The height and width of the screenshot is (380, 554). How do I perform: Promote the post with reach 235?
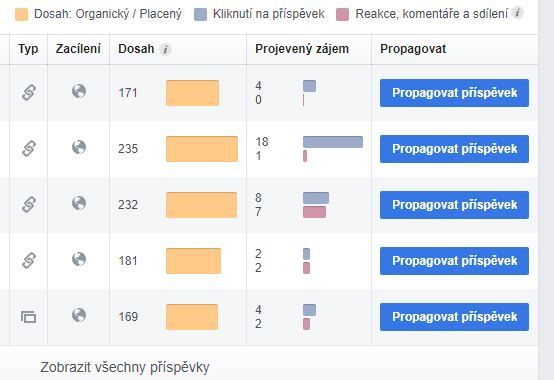pyautogui.click(x=454, y=149)
